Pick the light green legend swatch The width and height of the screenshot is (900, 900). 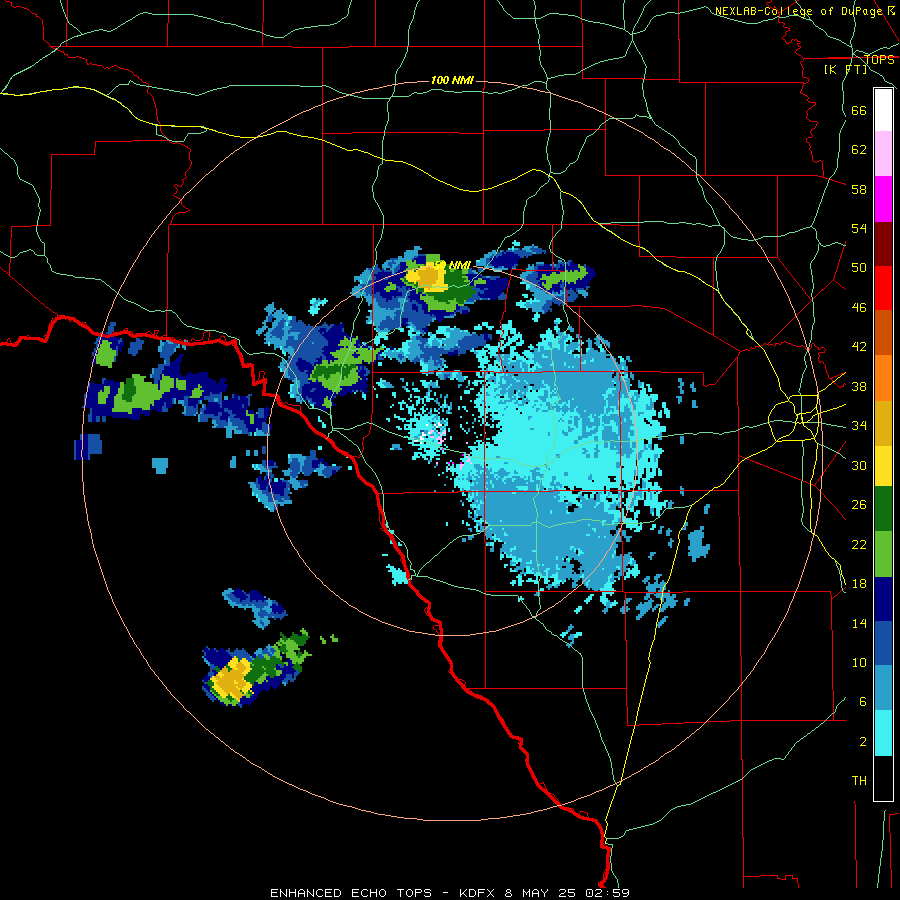[883, 554]
